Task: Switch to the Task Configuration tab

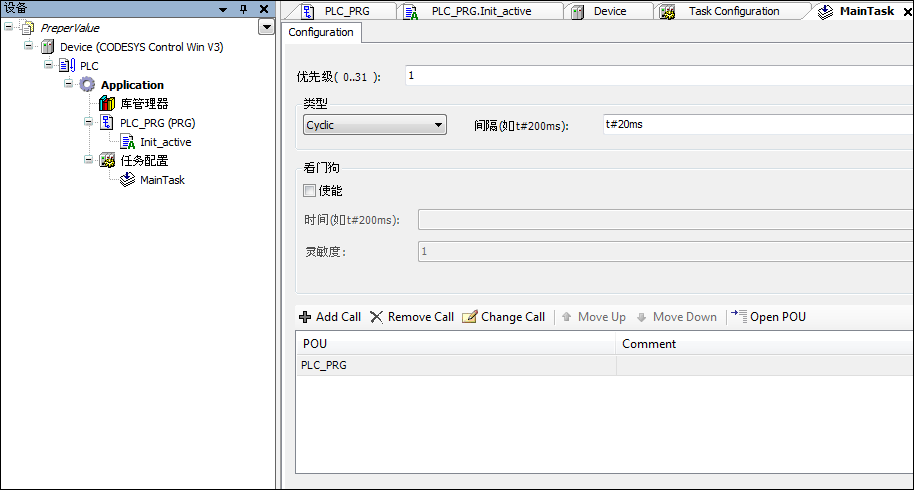Action: point(732,11)
